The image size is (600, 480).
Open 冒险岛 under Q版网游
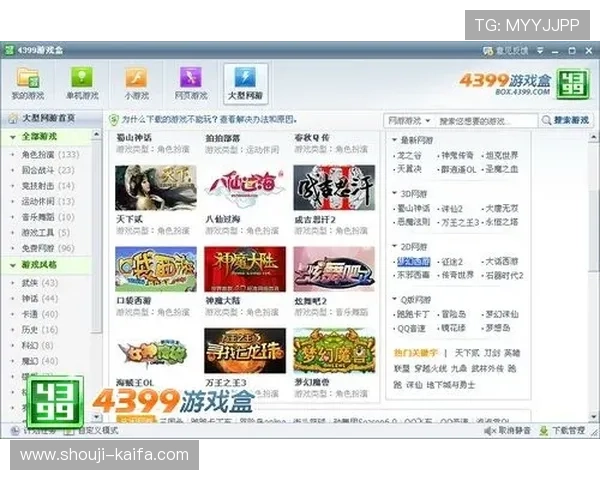(x=454, y=315)
